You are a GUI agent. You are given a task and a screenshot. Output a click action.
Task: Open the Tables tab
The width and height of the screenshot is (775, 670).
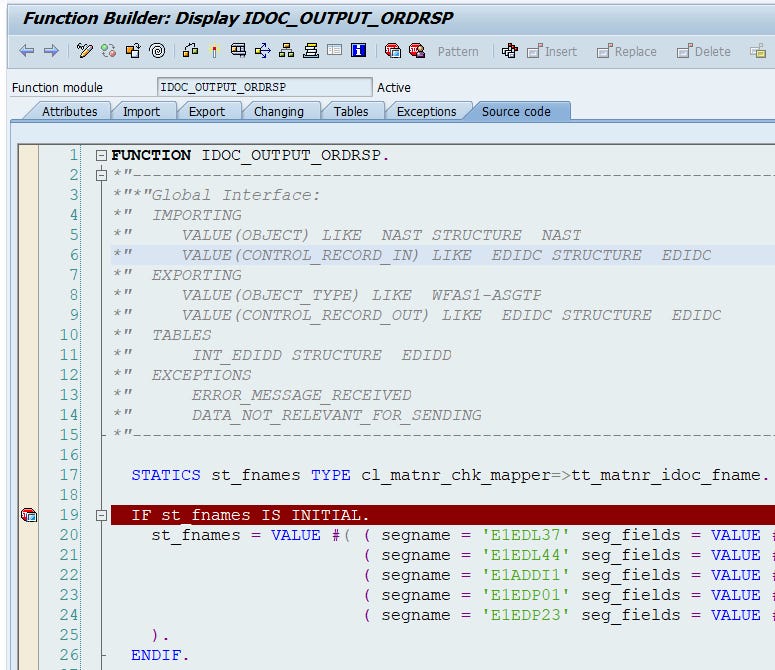click(351, 112)
